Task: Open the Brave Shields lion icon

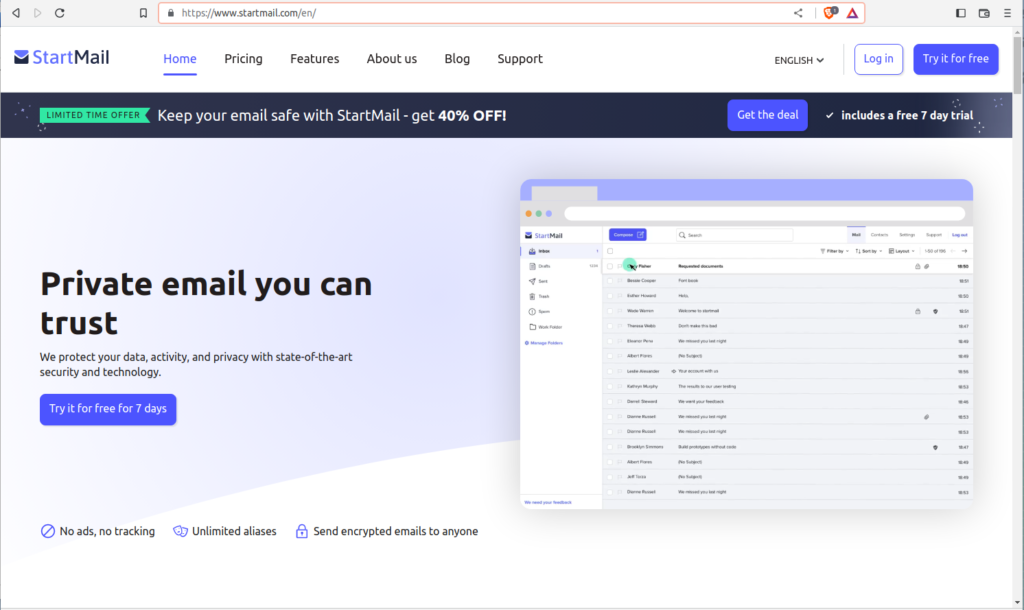Action: point(830,12)
